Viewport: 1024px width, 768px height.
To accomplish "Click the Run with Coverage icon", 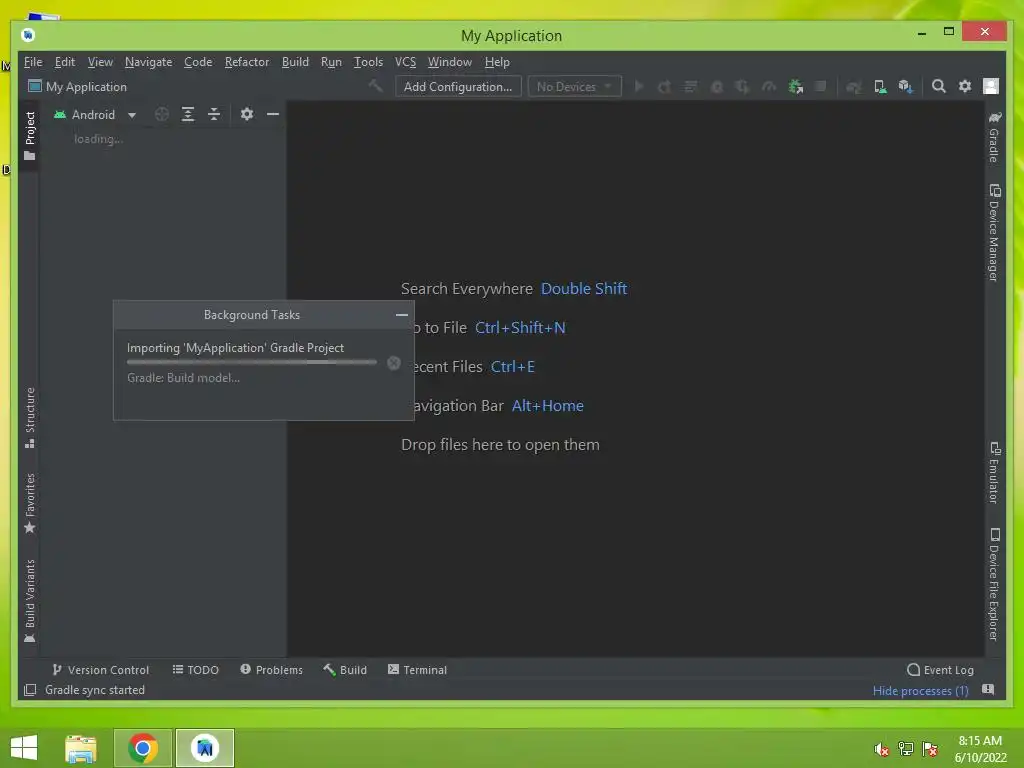I will 743,86.
